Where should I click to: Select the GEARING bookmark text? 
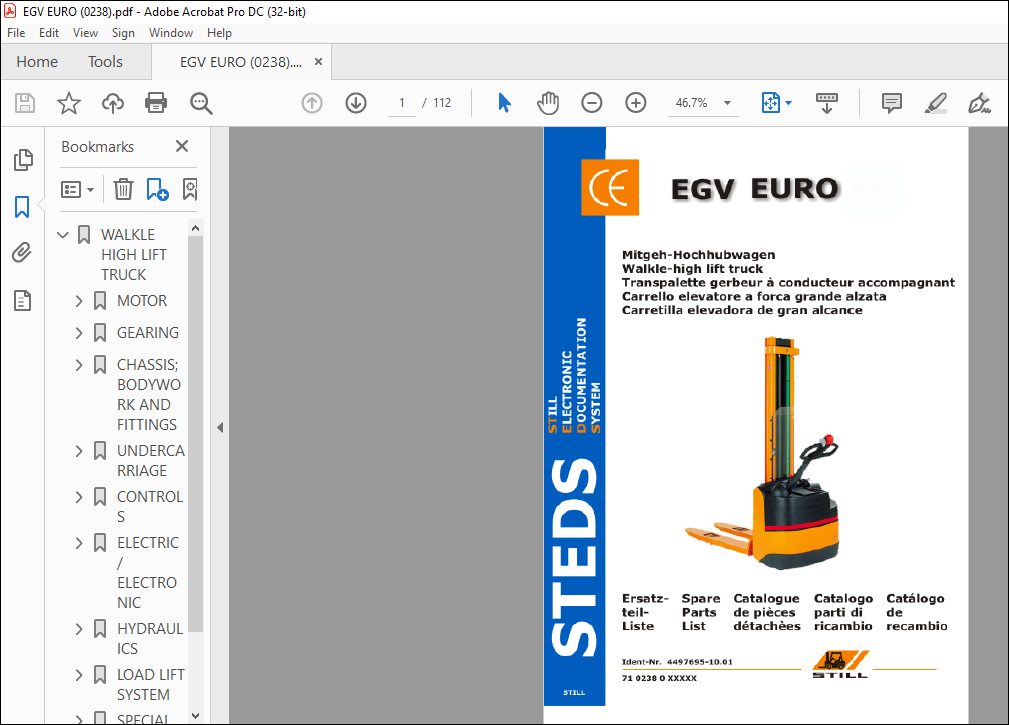(x=147, y=333)
